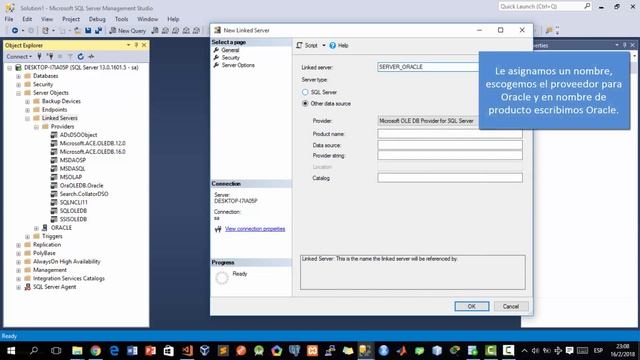Screen dimensions: 640x360
Task: Select the SSISOLEDB provider
Action: point(73,219)
